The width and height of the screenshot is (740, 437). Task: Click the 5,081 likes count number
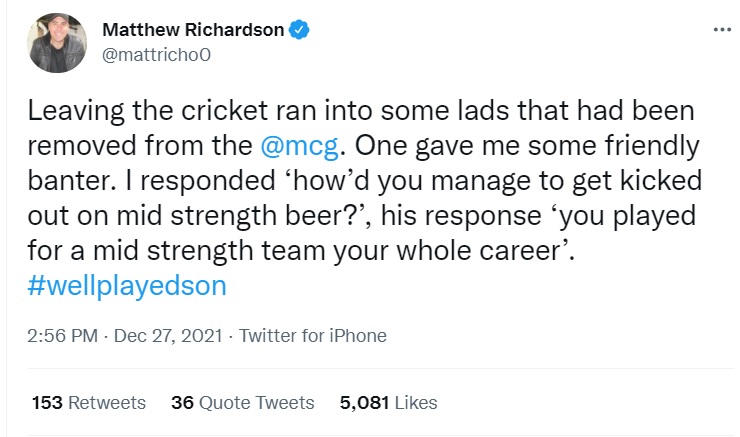[x=367, y=403]
